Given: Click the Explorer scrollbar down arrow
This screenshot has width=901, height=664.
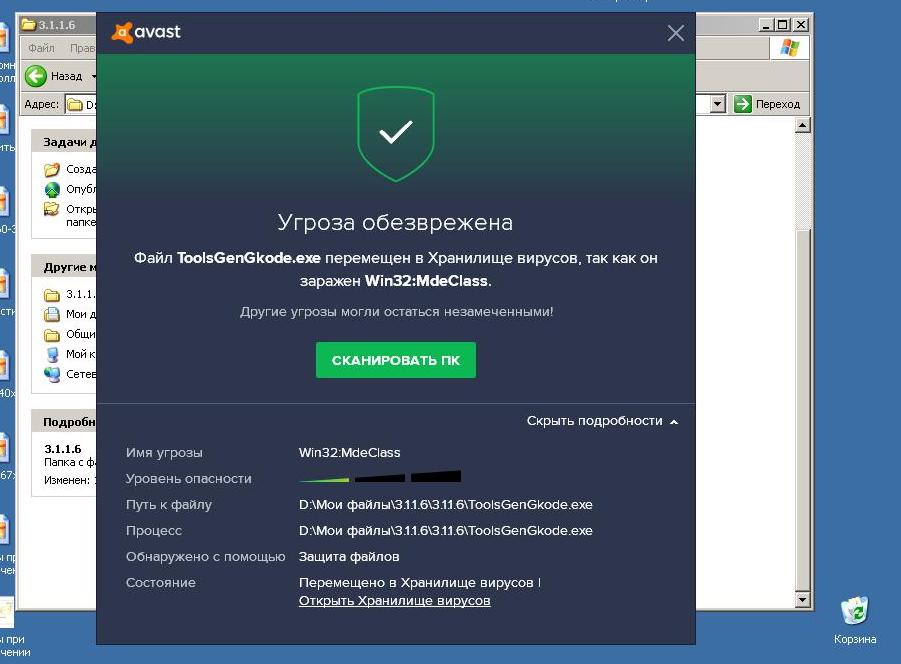Looking at the screenshot, I should click(x=803, y=600).
